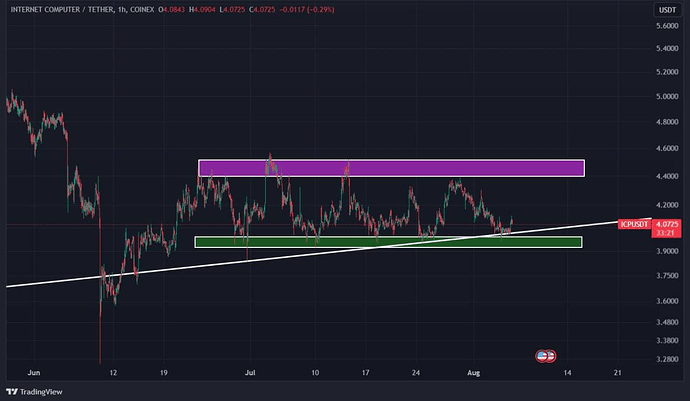Click the 33:21 candle countdown timer
Viewport: 690px width, 401px height.
point(663,233)
